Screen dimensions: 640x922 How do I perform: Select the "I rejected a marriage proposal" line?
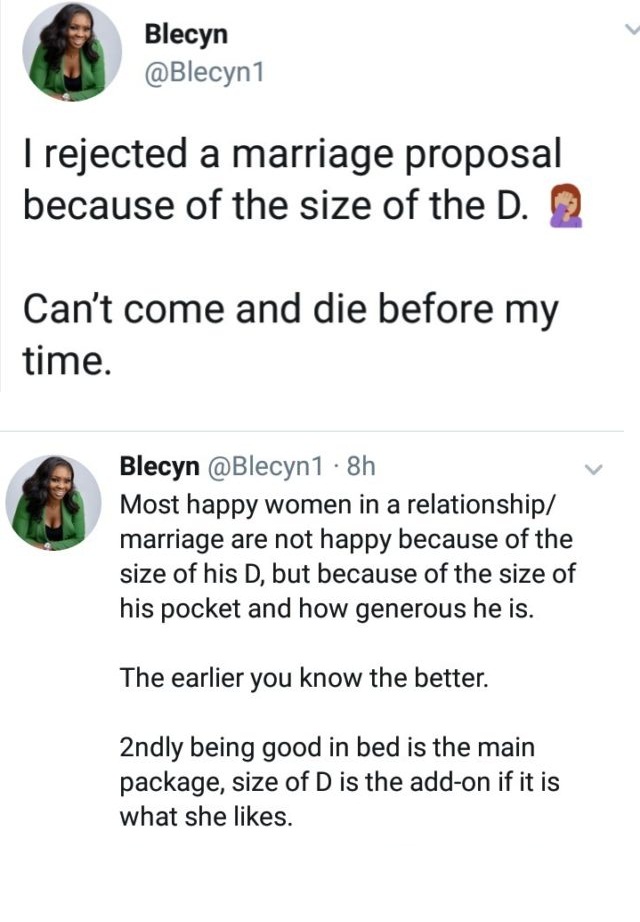292,155
